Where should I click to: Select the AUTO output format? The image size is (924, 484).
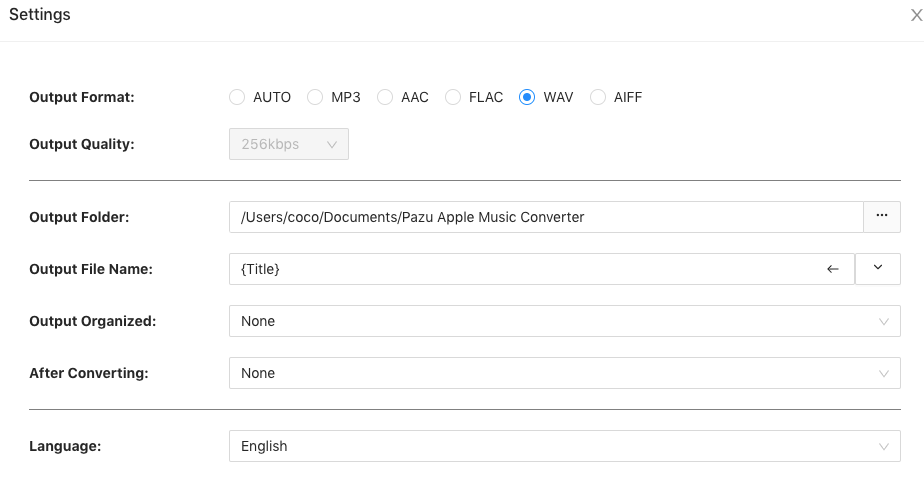point(237,97)
